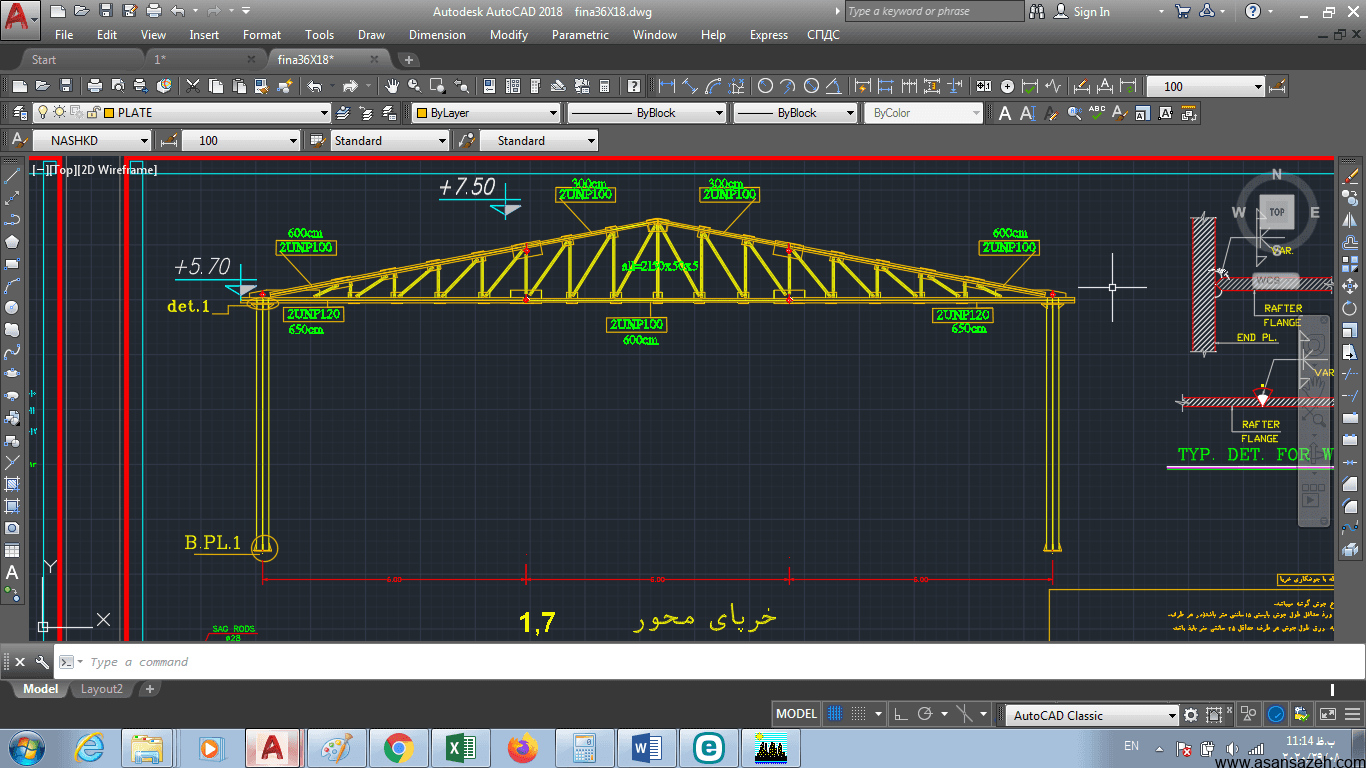This screenshot has width=1366, height=768.
Task: Toggle Polar Tracking in status bar
Action: tap(925, 714)
